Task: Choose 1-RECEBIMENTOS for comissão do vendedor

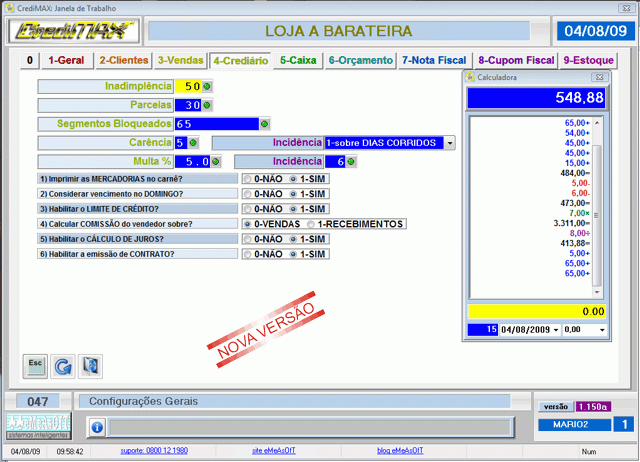Action: (312, 224)
